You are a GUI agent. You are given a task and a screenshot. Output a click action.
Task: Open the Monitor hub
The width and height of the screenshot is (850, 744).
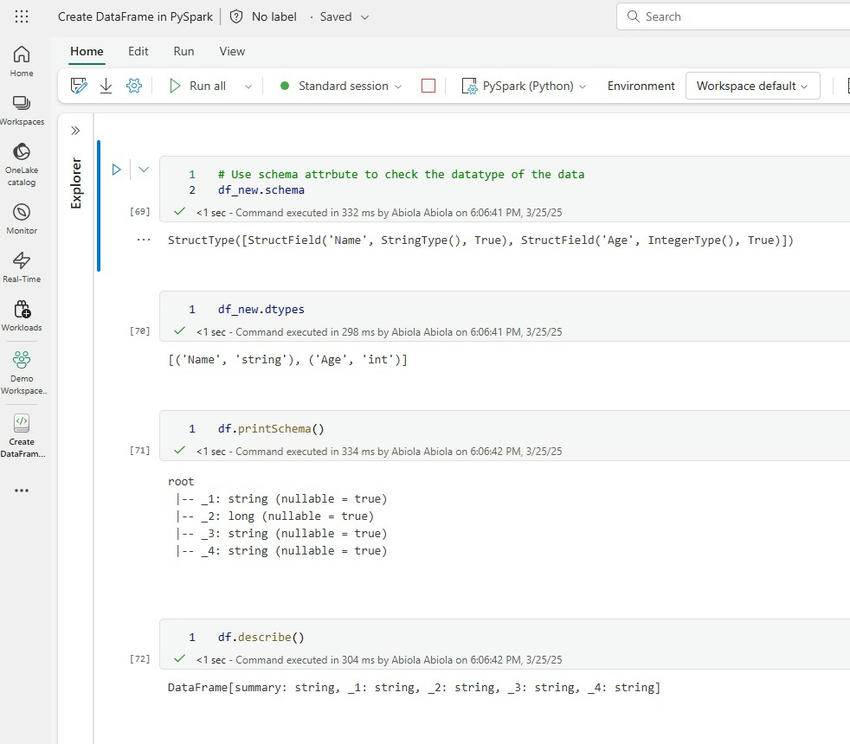point(21,218)
